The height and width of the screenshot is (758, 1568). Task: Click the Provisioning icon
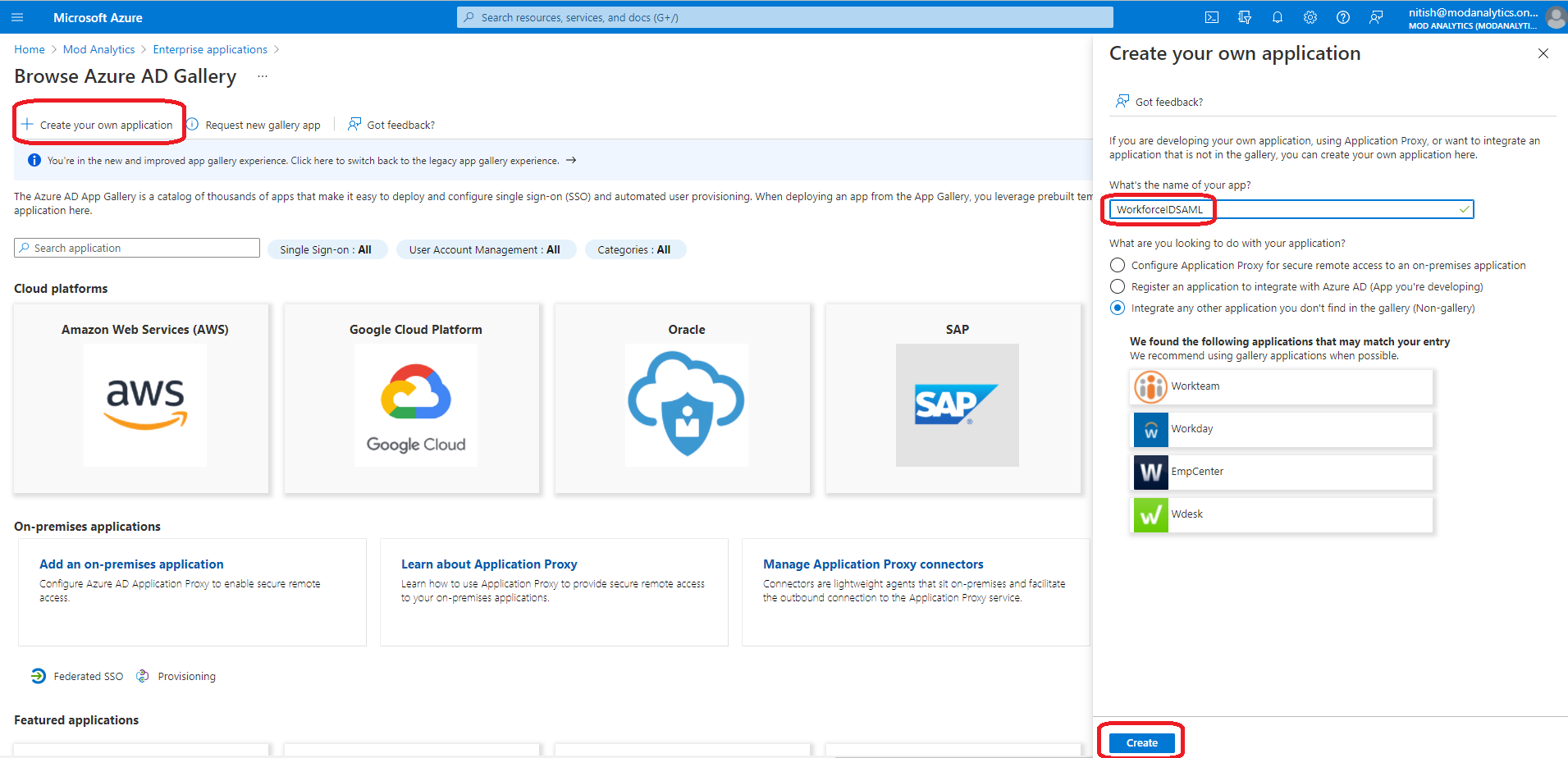pyautogui.click(x=143, y=676)
